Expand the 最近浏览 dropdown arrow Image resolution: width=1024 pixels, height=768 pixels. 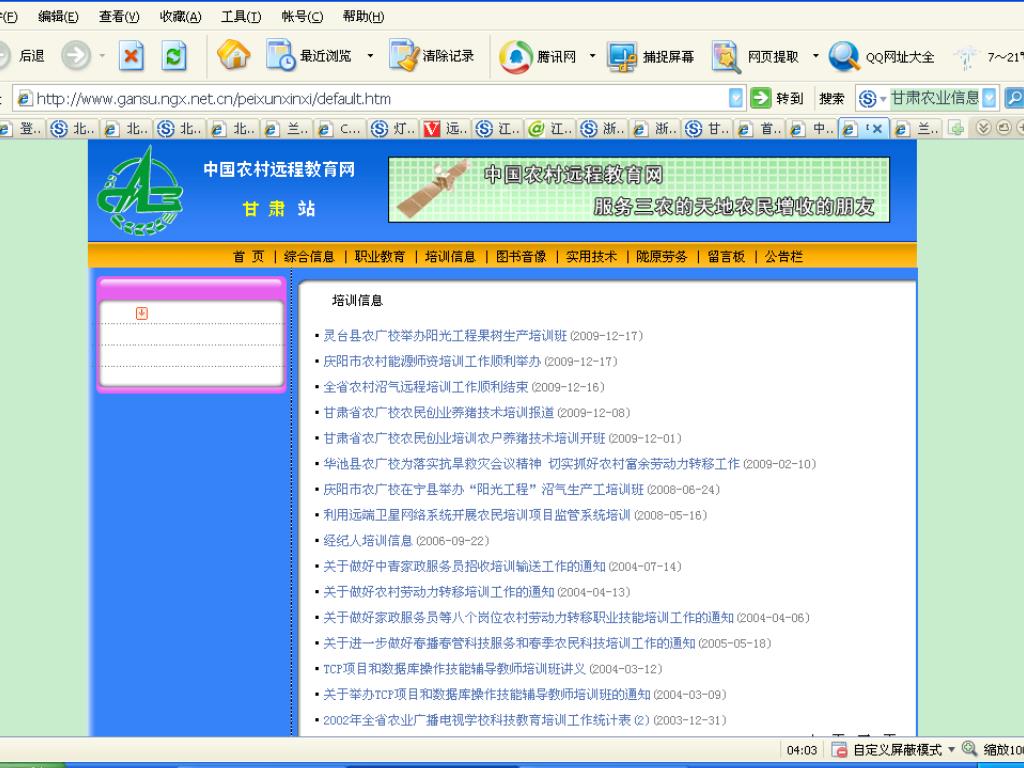point(370,56)
